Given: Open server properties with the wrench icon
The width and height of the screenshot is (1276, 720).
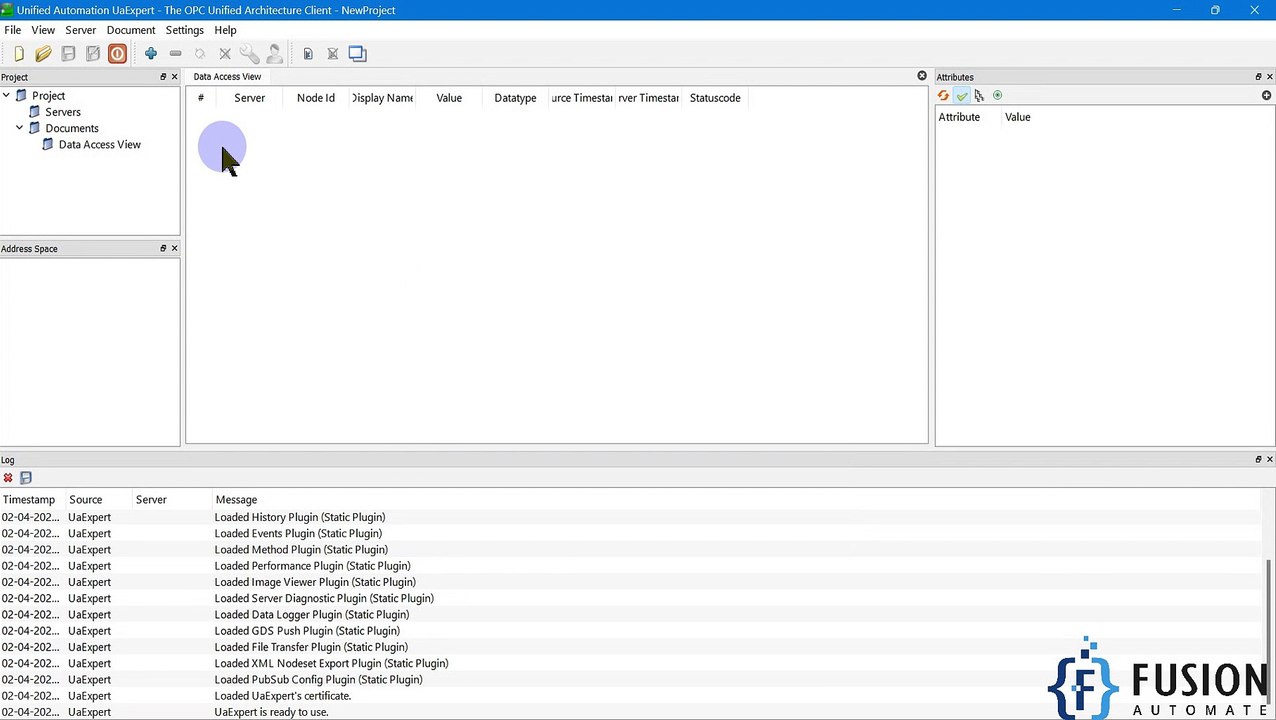Looking at the screenshot, I should coord(249,54).
